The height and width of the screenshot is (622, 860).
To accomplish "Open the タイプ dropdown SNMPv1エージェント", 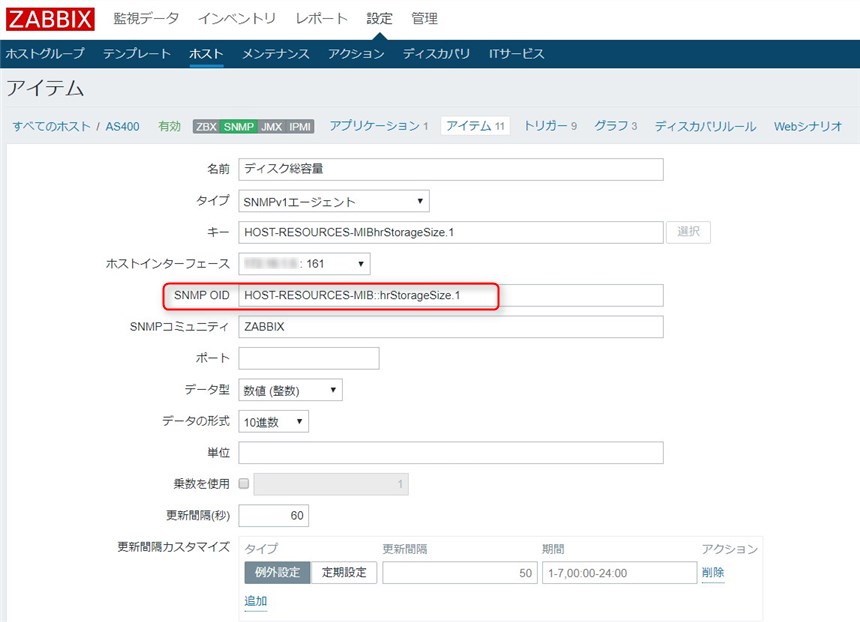I will [x=334, y=201].
